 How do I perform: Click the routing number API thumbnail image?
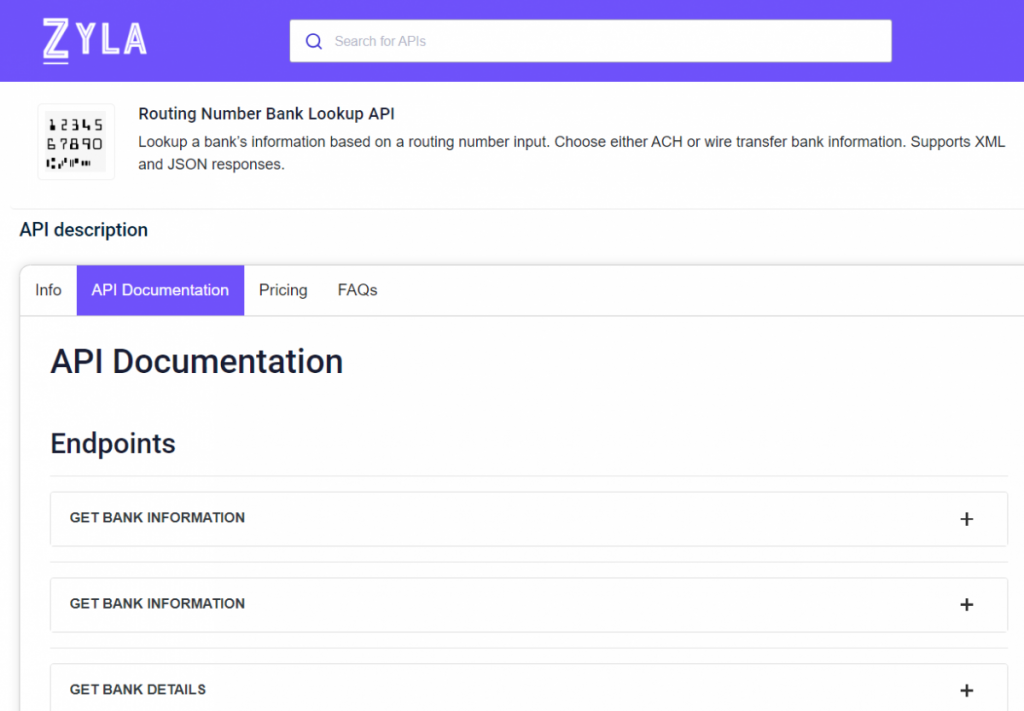(x=76, y=142)
